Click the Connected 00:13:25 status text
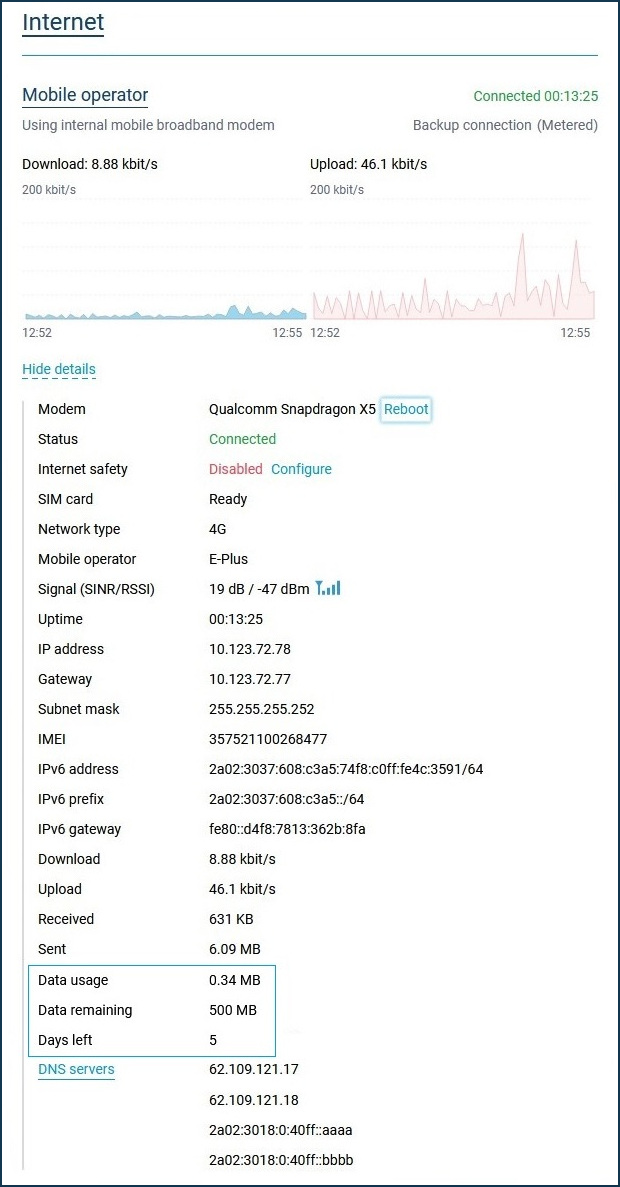The image size is (620, 1187). pyautogui.click(x=536, y=96)
